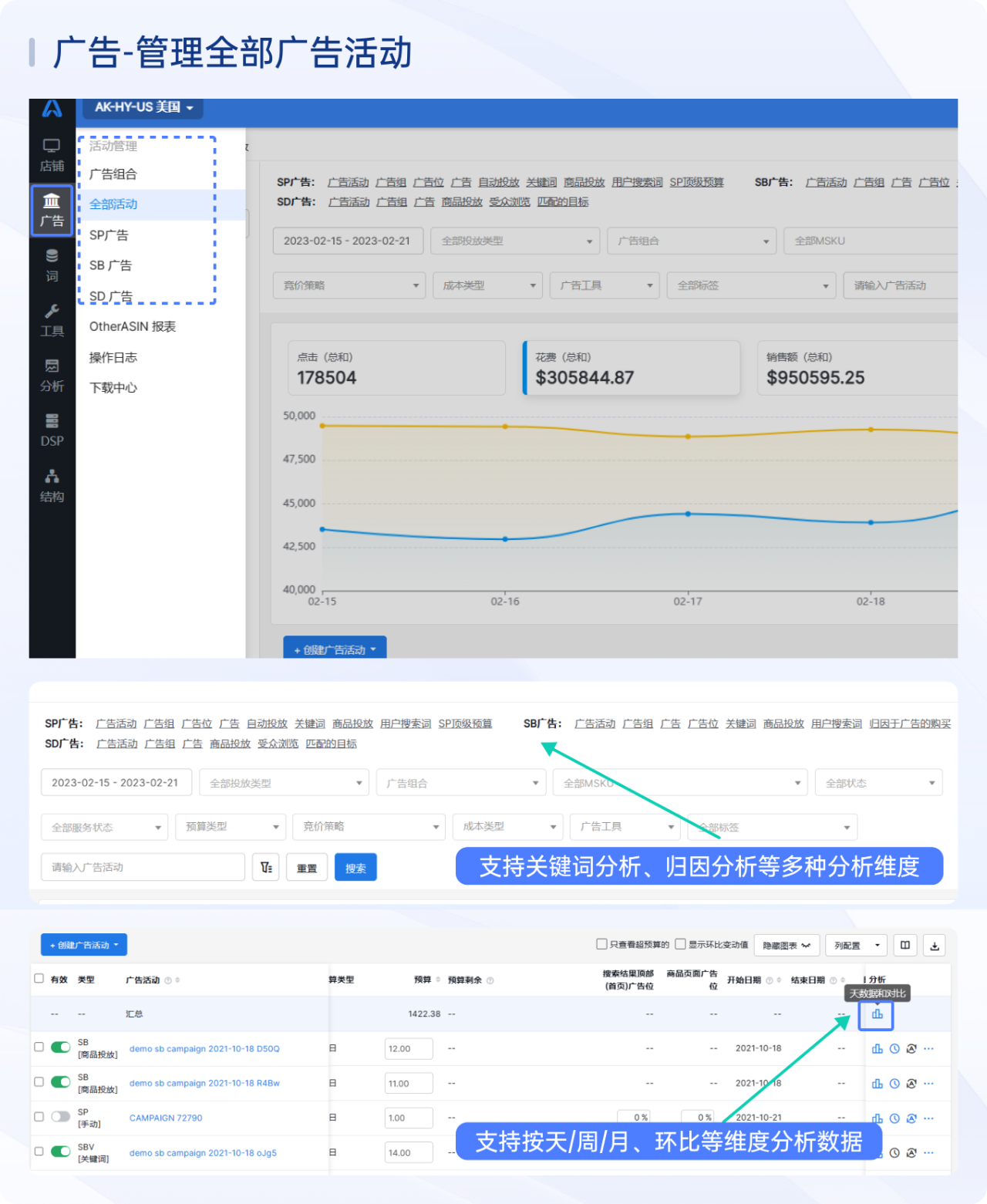987x1204 pixels.
Task: Open more menu for oJg5 campaign
Action: [x=928, y=1153]
